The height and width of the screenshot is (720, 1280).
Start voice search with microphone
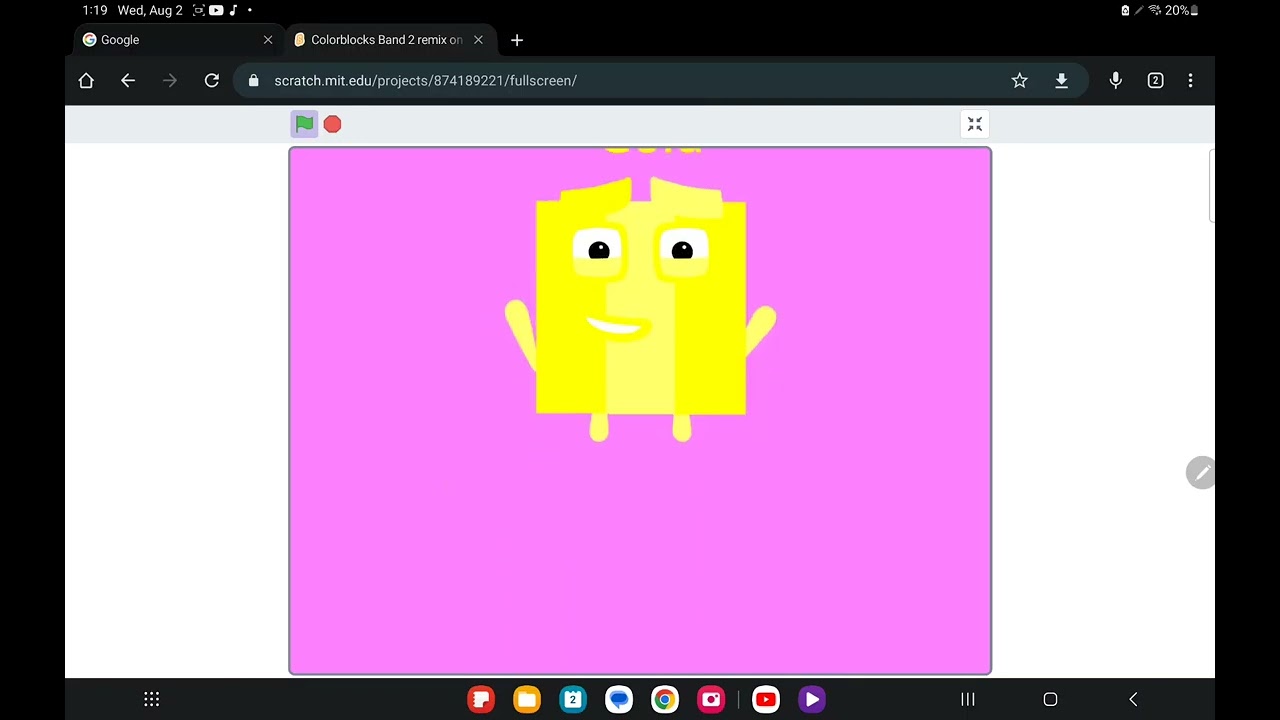pos(1116,80)
